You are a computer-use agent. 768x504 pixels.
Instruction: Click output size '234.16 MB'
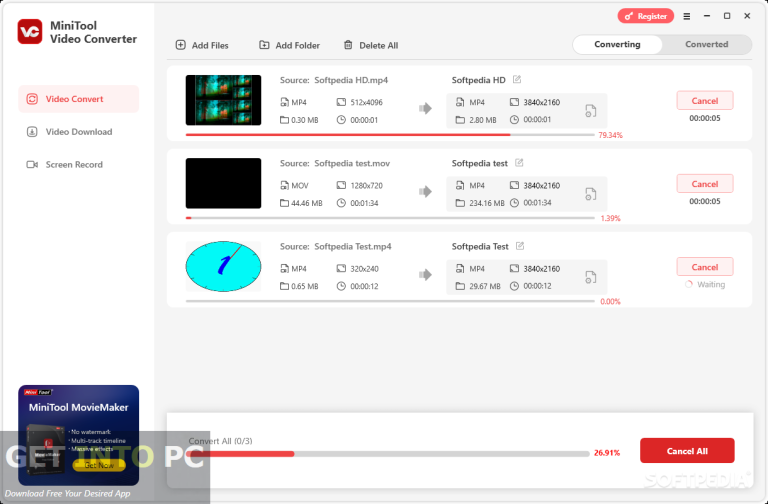pyautogui.click(x=486, y=203)
